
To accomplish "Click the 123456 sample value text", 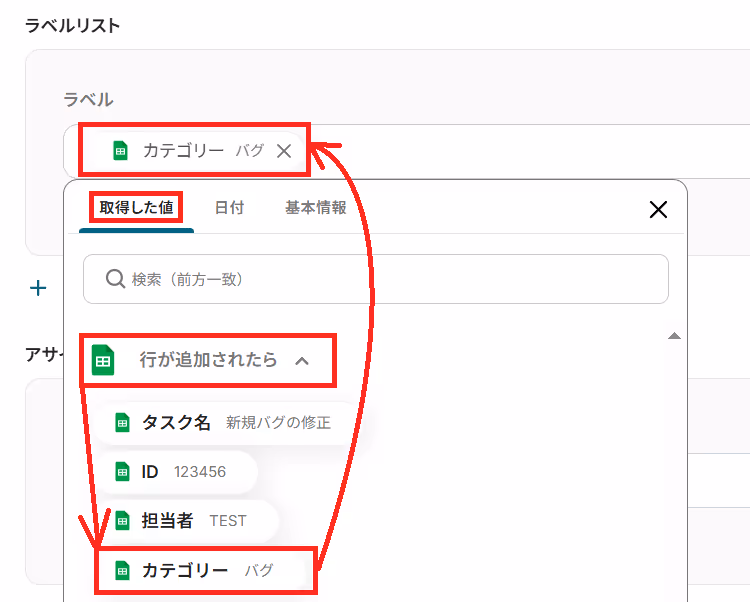I will coord(200,472).
